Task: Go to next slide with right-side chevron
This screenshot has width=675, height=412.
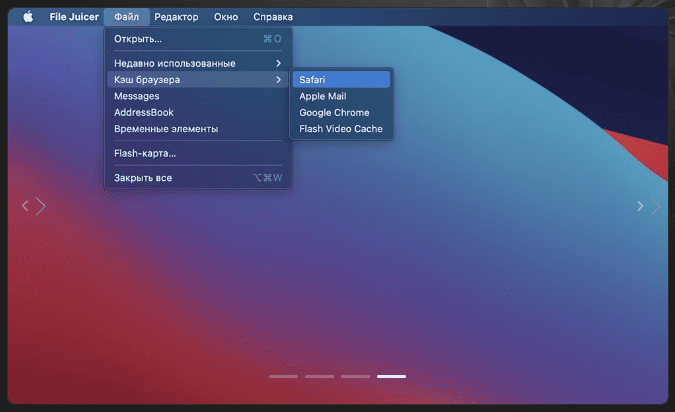Action: click(640, 206)
